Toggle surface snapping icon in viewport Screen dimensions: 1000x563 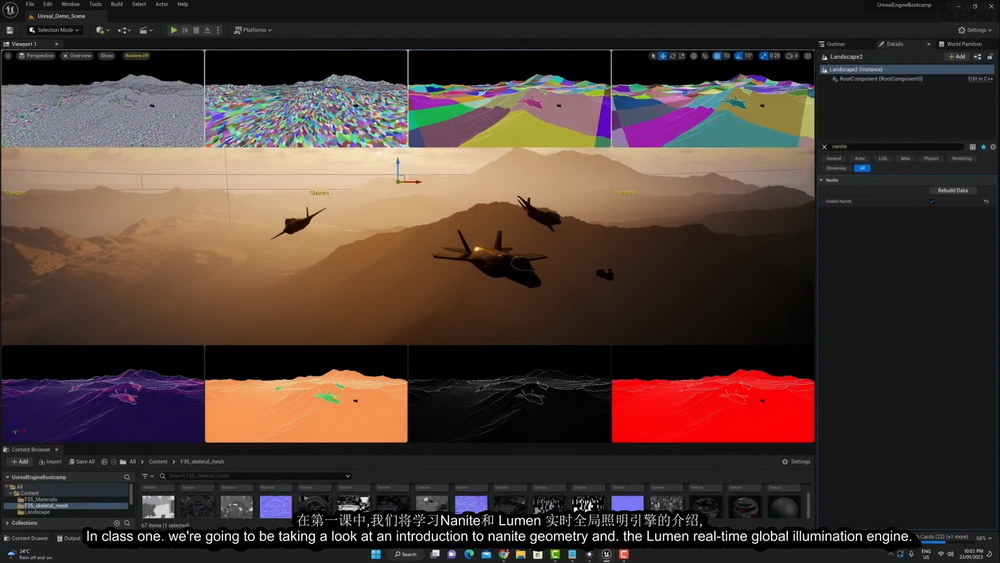705,56
